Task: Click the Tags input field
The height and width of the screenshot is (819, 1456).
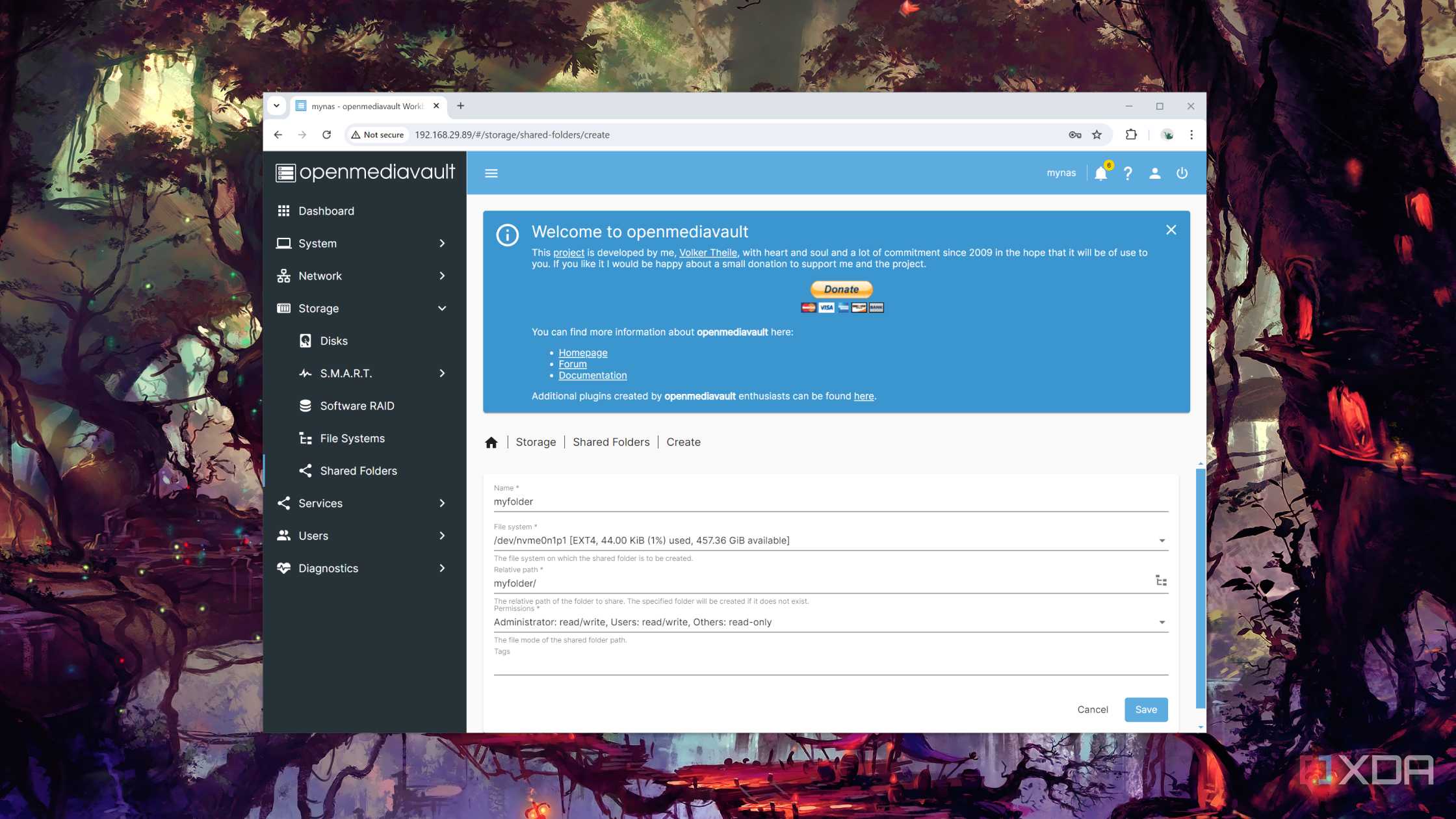Action: (831, 665)
